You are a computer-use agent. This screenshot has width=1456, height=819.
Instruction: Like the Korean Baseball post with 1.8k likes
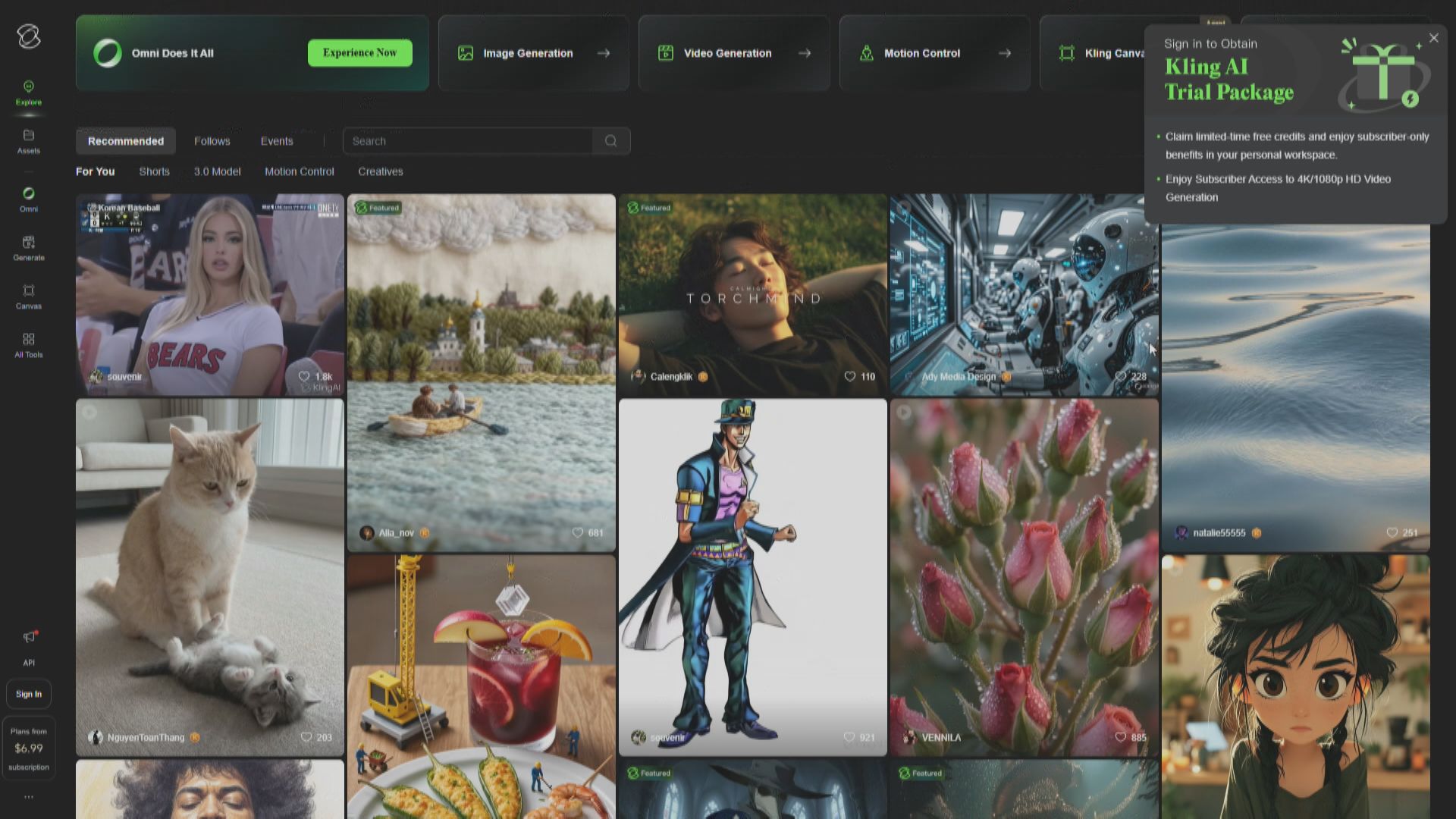[x=304, y=376]
